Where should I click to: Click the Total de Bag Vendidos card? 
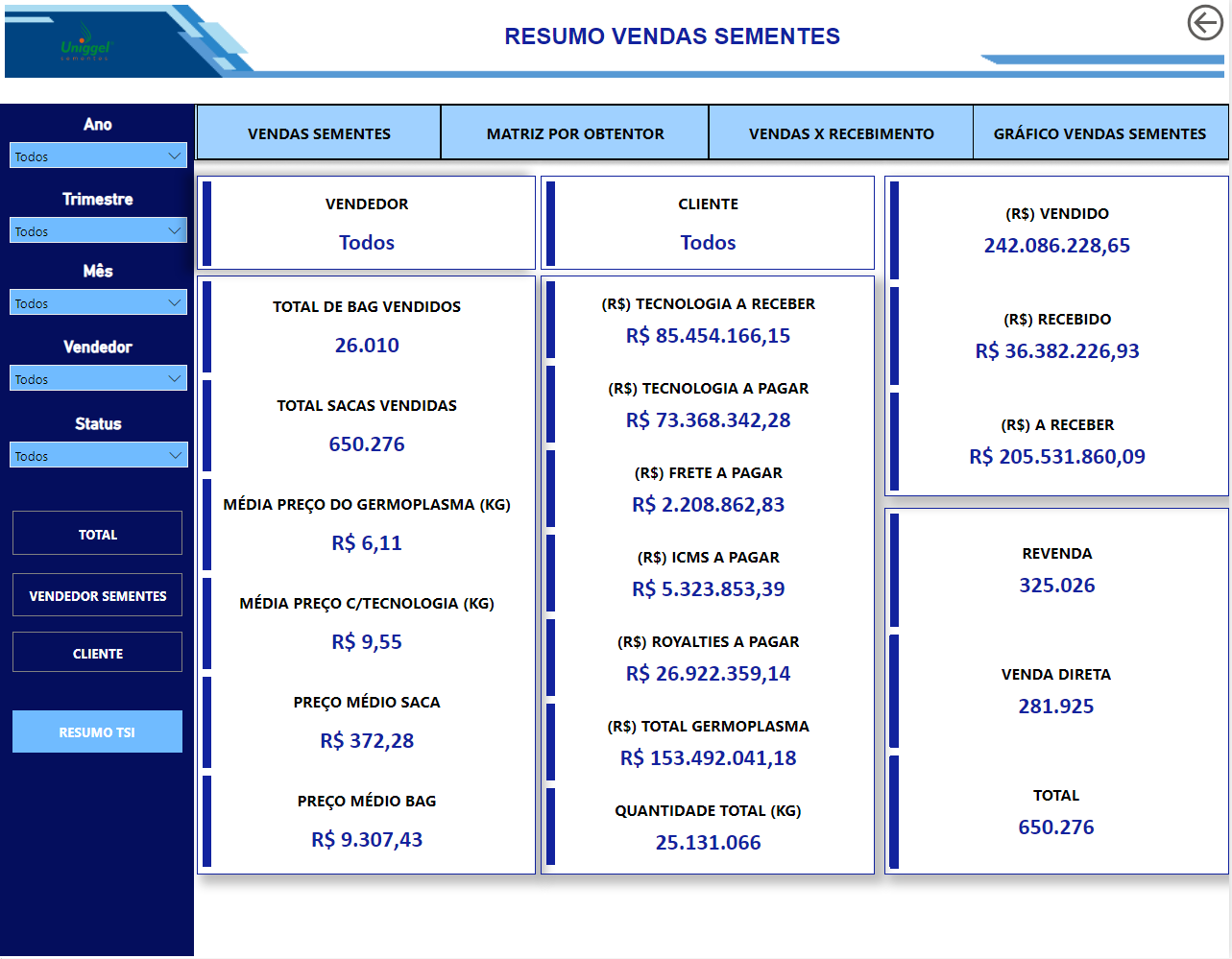(x=367, y=326)
